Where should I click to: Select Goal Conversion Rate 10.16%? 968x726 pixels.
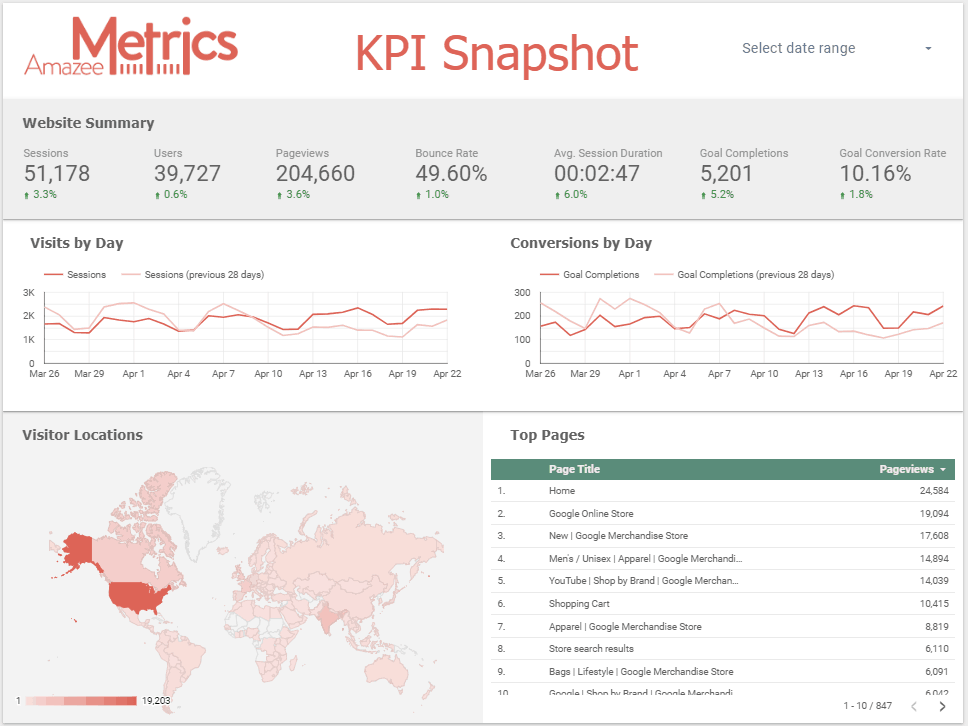(875, 173)
